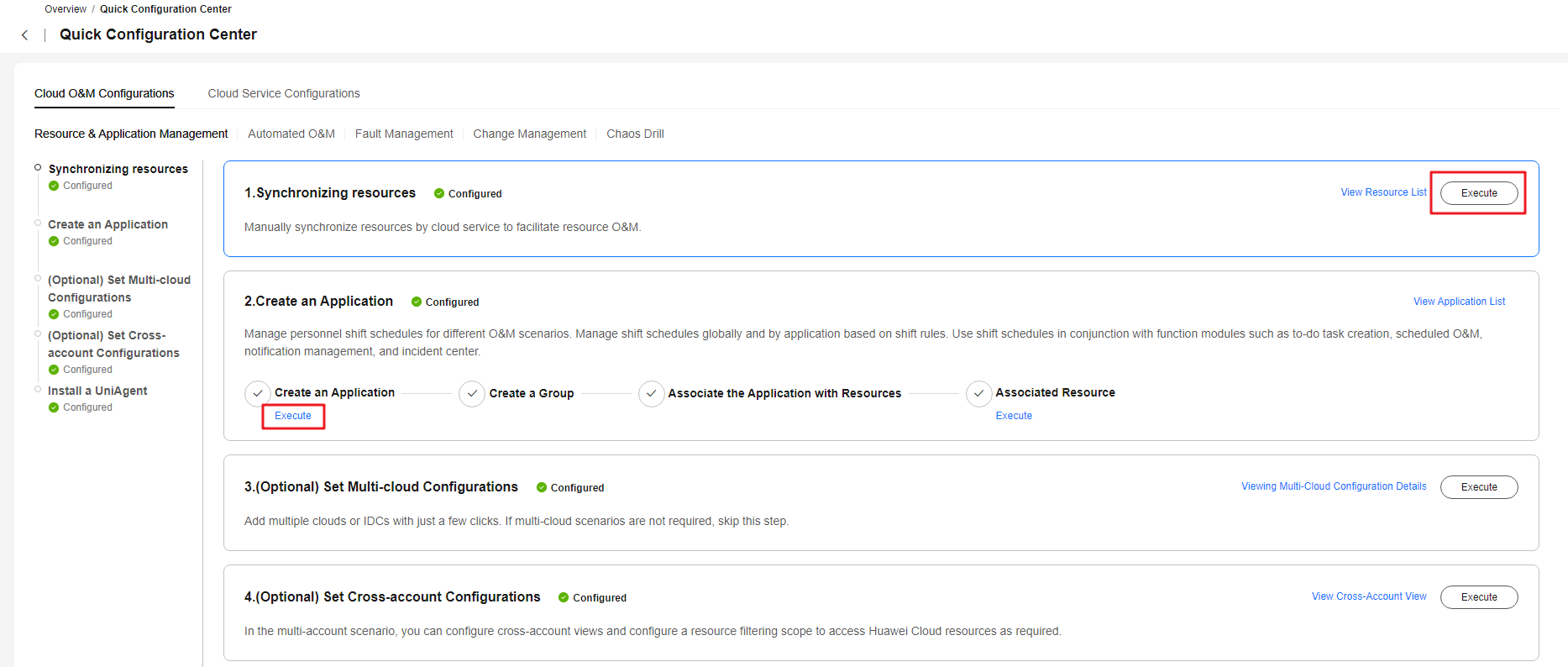Click green Configured icon beside 1.Synchronizing resources heading
The image size is (1568, 667).
point(439,194)
